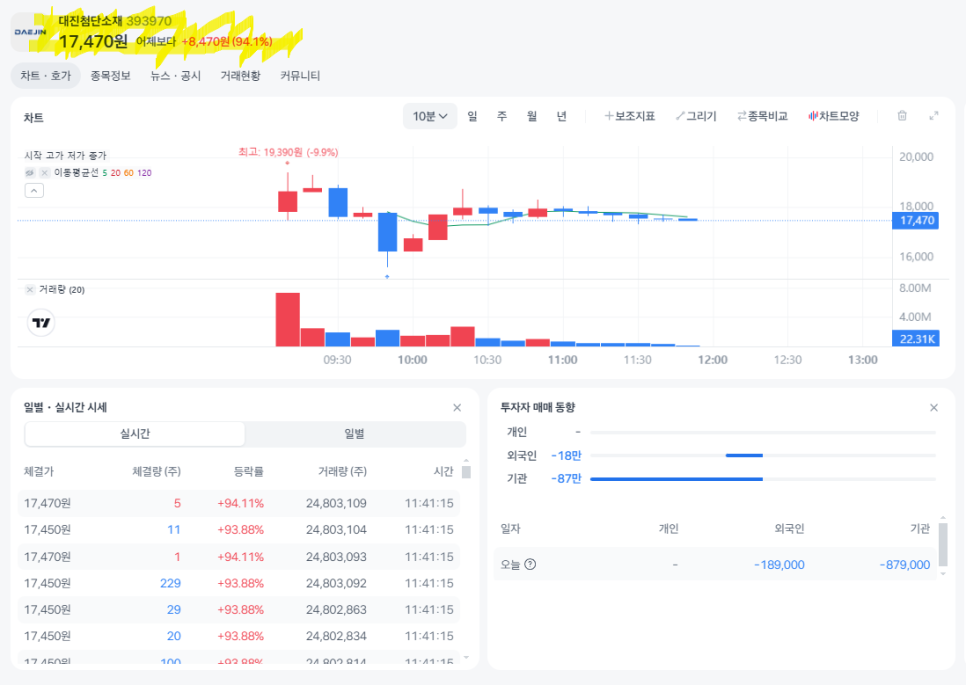966x685 pixels.
Task: Change chart style via 차트모양
Action: tap(834, 116)
